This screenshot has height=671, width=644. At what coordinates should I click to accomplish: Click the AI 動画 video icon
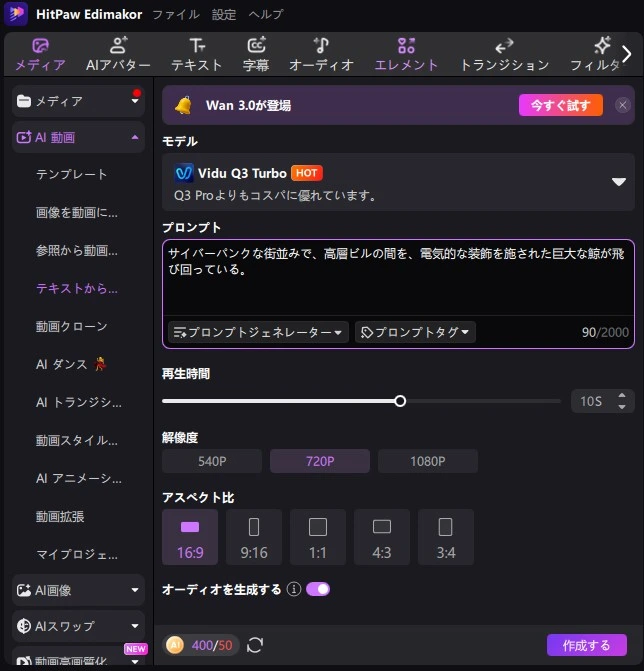click(24, 137)
